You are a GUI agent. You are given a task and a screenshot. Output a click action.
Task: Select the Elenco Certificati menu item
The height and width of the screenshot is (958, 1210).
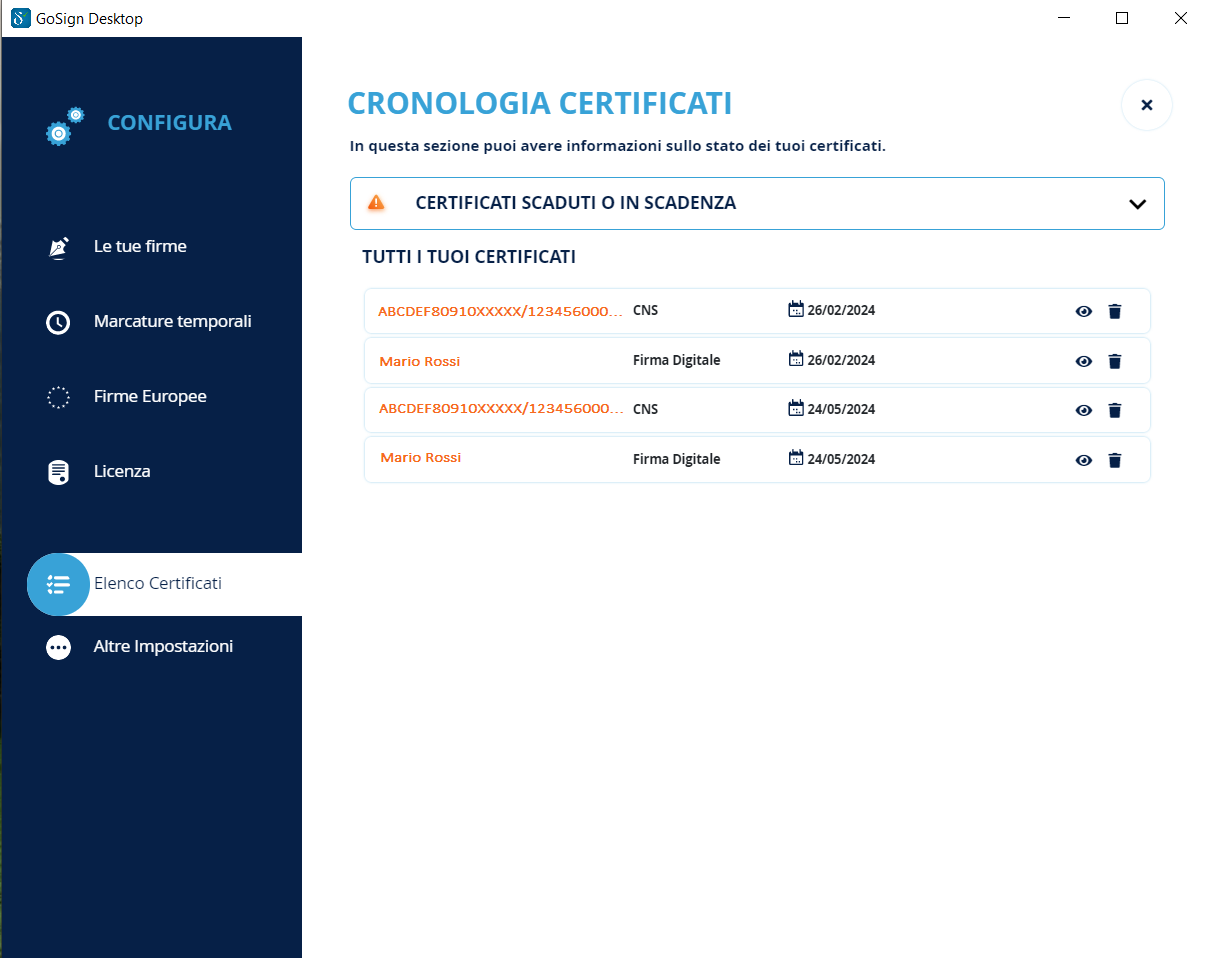point(165,584)
